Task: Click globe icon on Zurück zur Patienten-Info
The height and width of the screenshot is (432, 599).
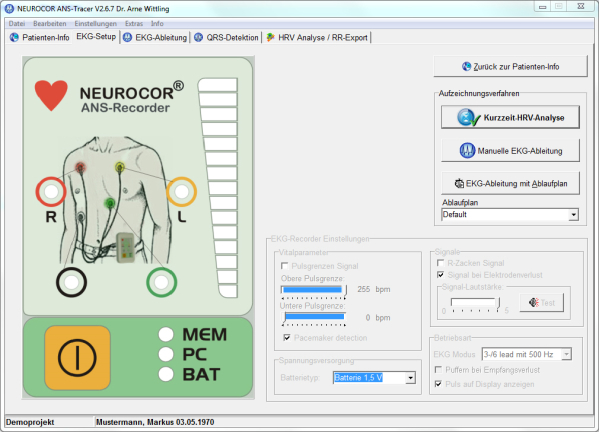Action: coord(466,66)
